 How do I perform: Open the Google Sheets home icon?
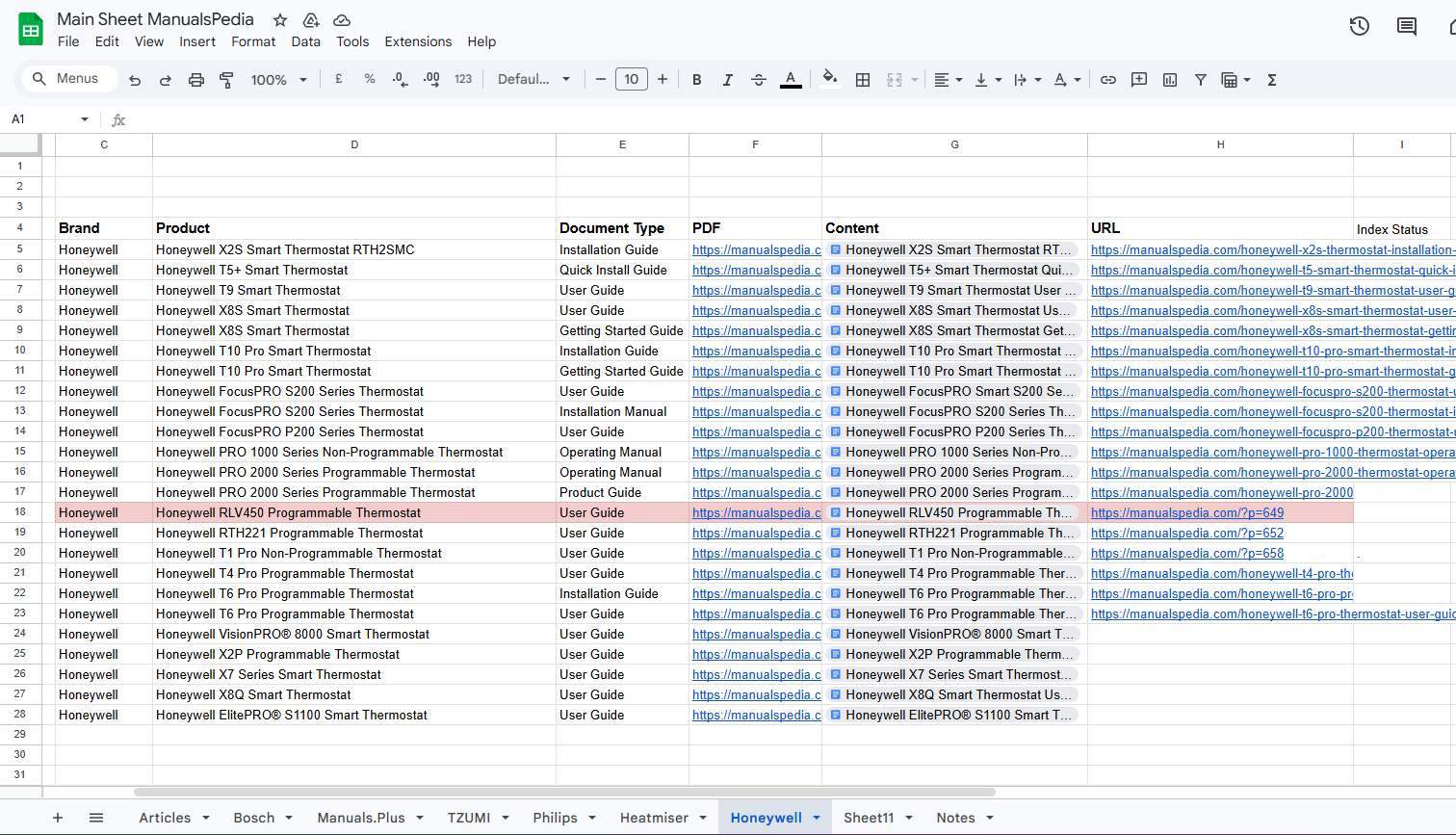pos(31,30)
